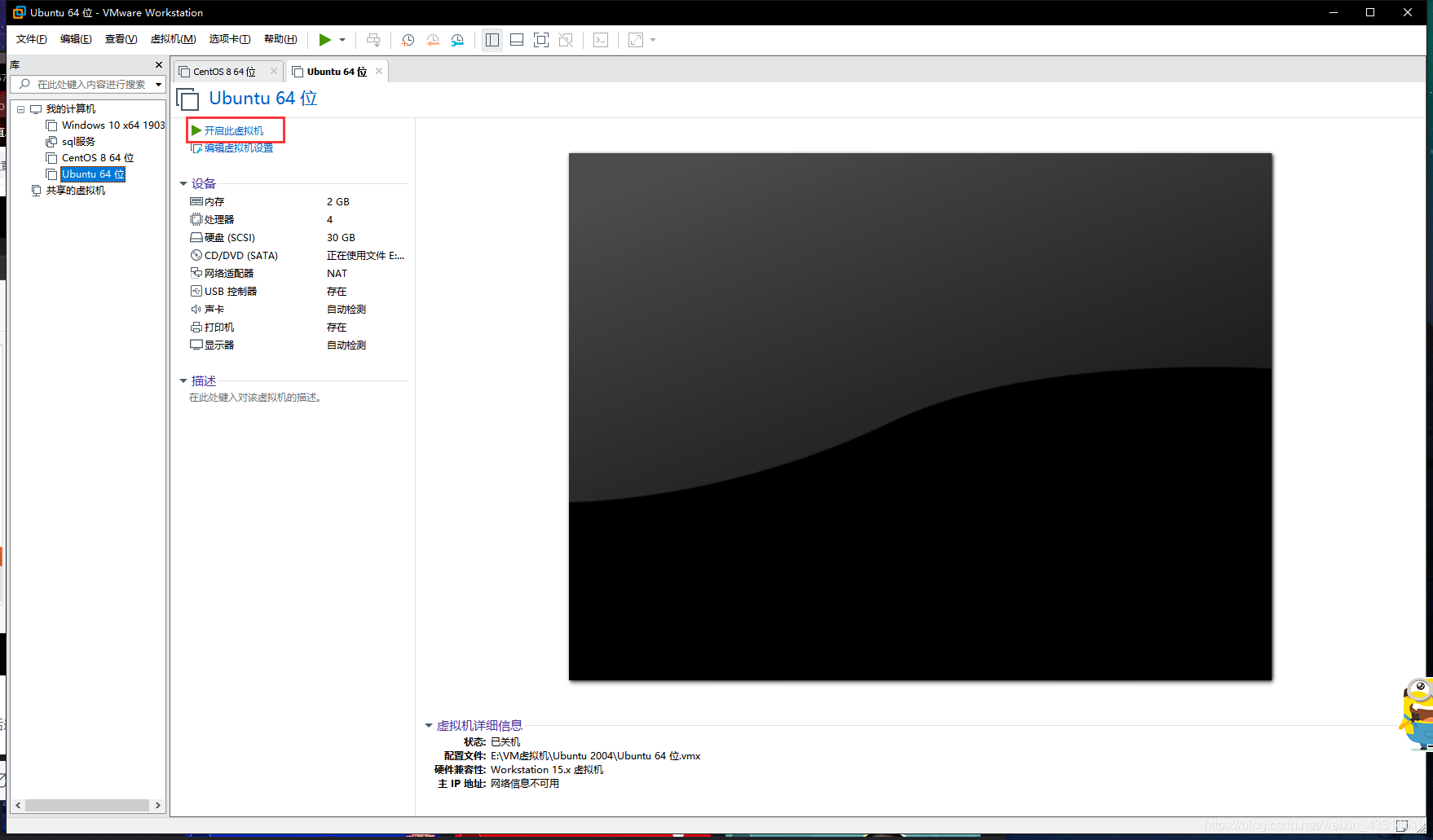The image size is (1433, 840).
Task: Open the 查看(V) menu
Action: tap(121, 39)
